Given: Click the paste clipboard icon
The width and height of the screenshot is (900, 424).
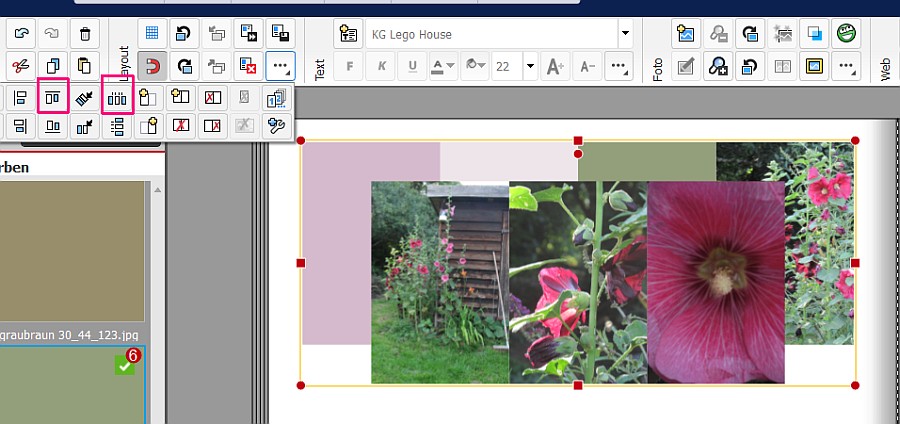Looking at the screenshot, I should coord(84,67).
